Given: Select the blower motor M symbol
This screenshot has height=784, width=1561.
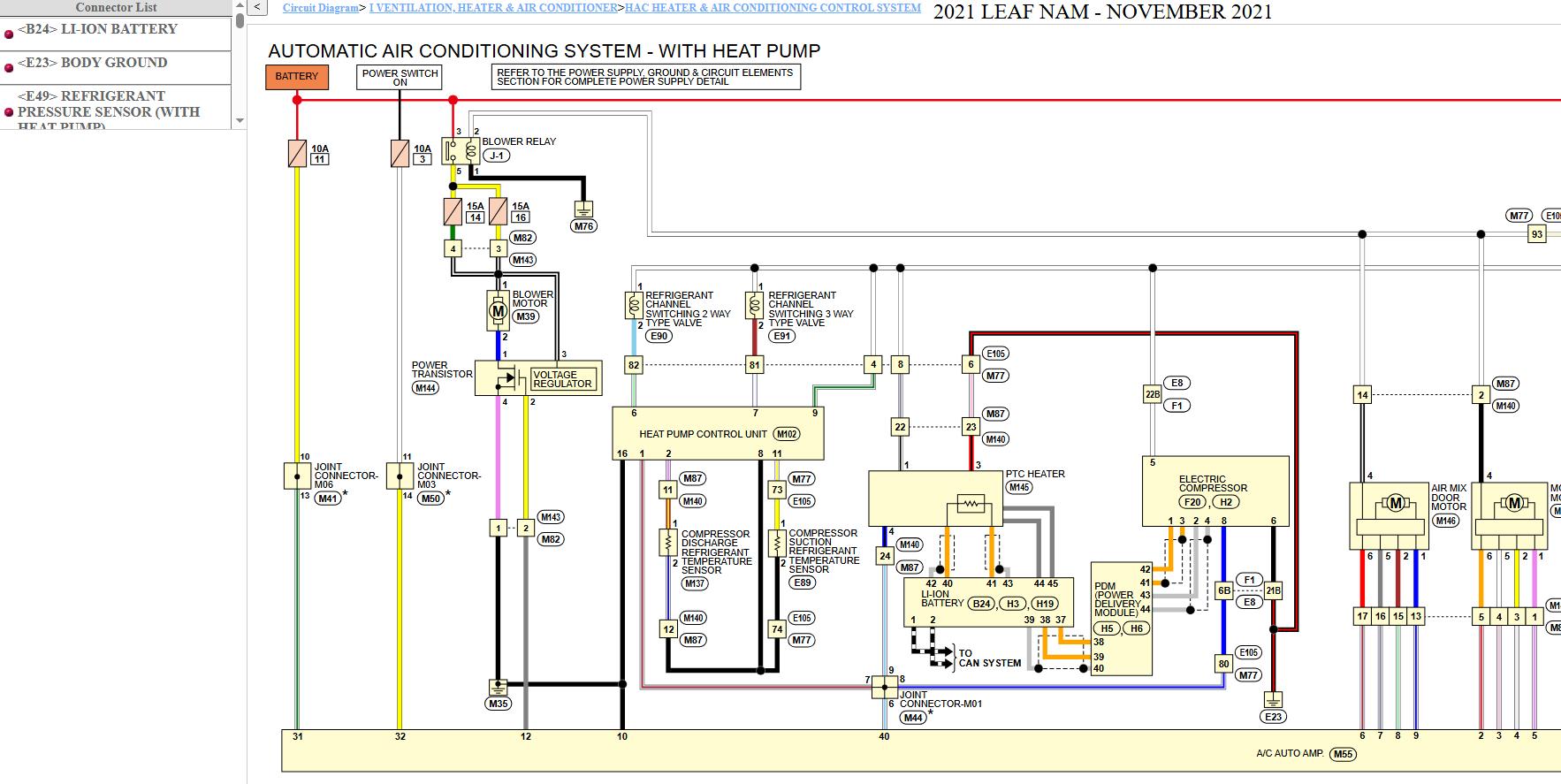Looking at the screenshot, I should (498, 310).
